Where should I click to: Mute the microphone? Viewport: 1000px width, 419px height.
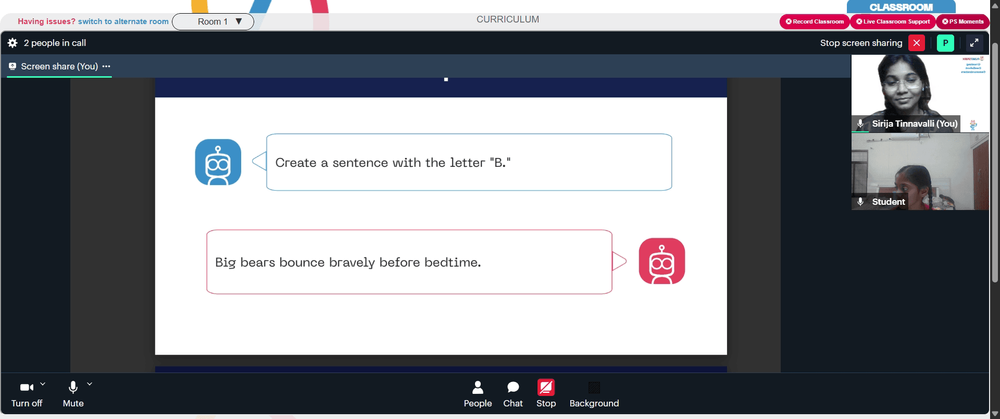click(x=73, y=394)
